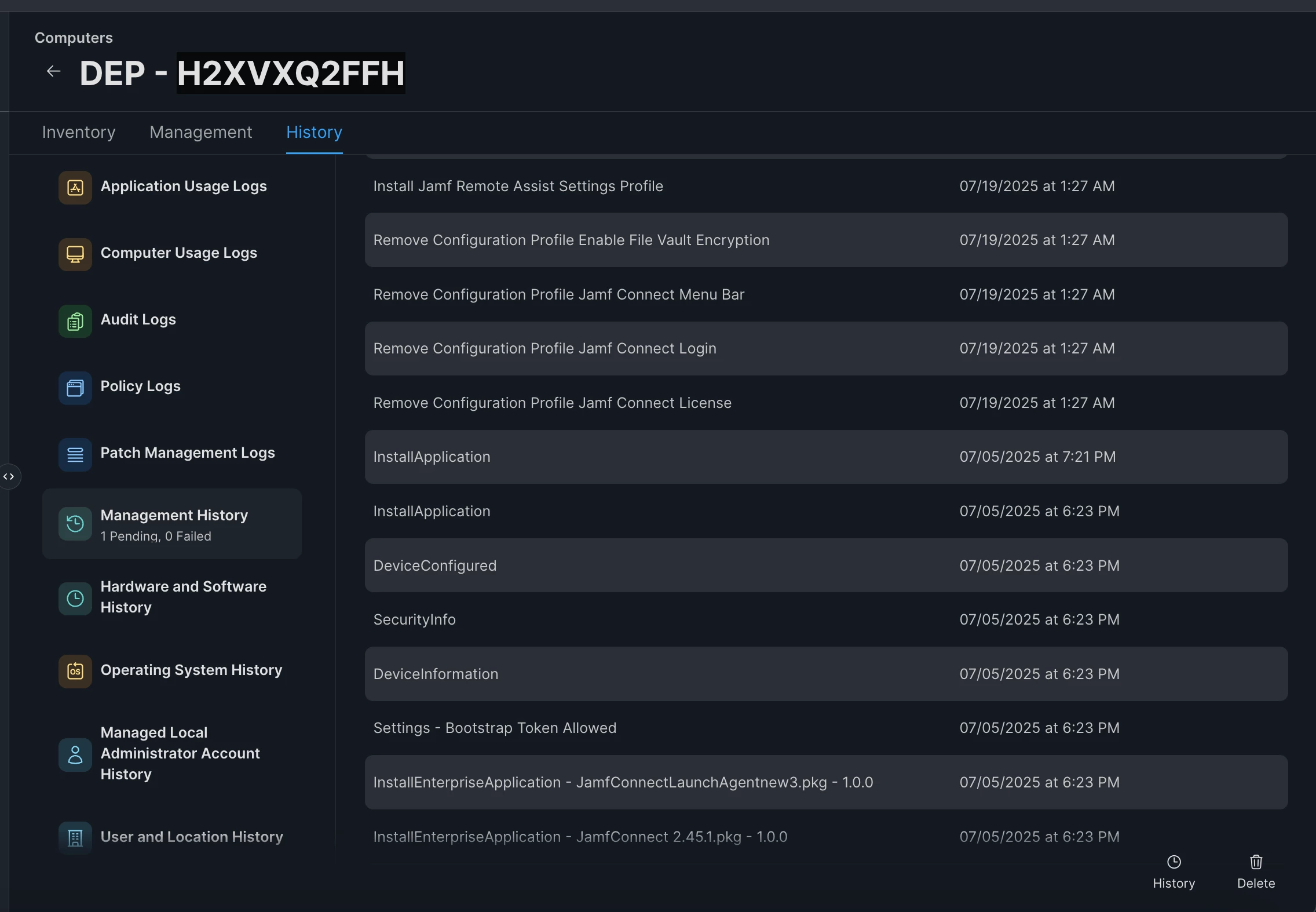
Task: Open Audit Logs section
Action: (172, 320)
